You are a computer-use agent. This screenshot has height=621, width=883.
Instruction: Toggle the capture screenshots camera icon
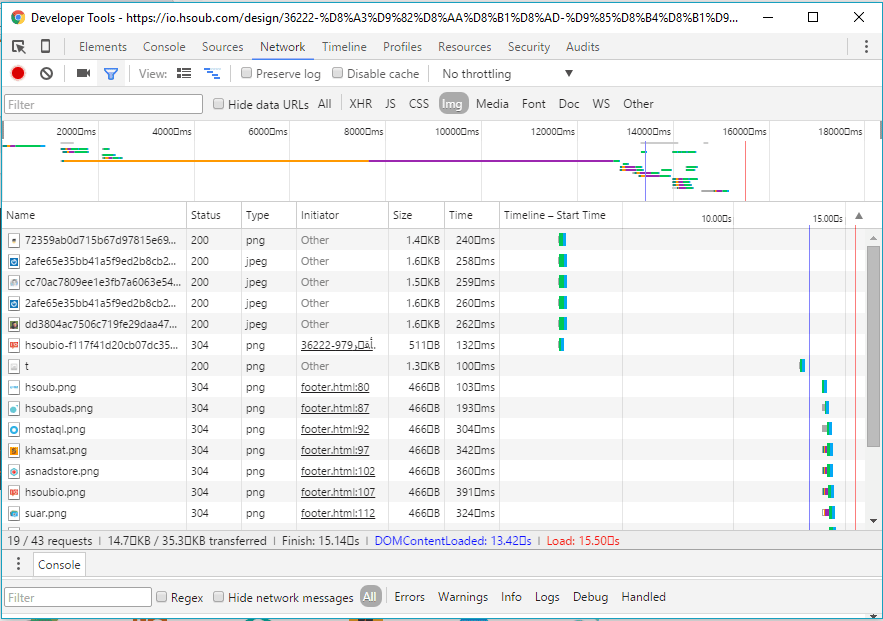pyautogui.click(x=83, y=74)
